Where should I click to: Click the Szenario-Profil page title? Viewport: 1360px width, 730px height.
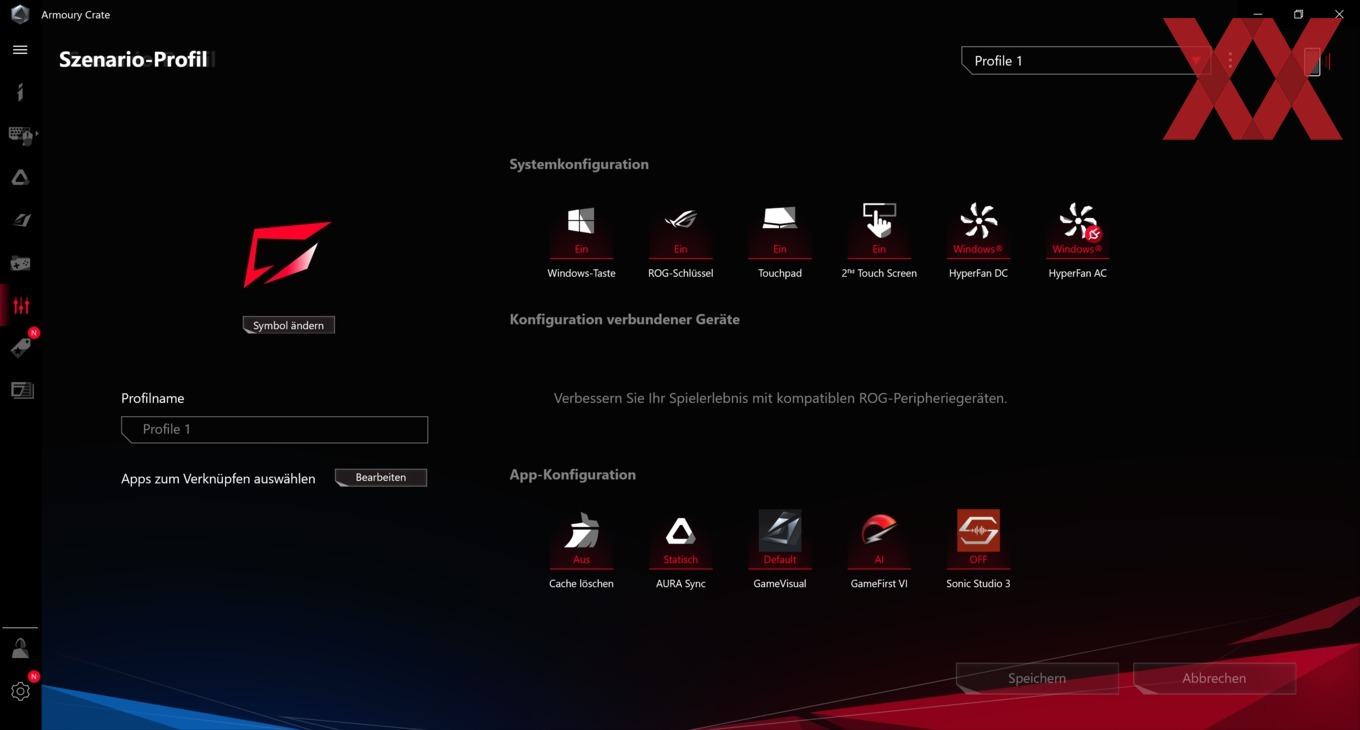coord(133,59)
